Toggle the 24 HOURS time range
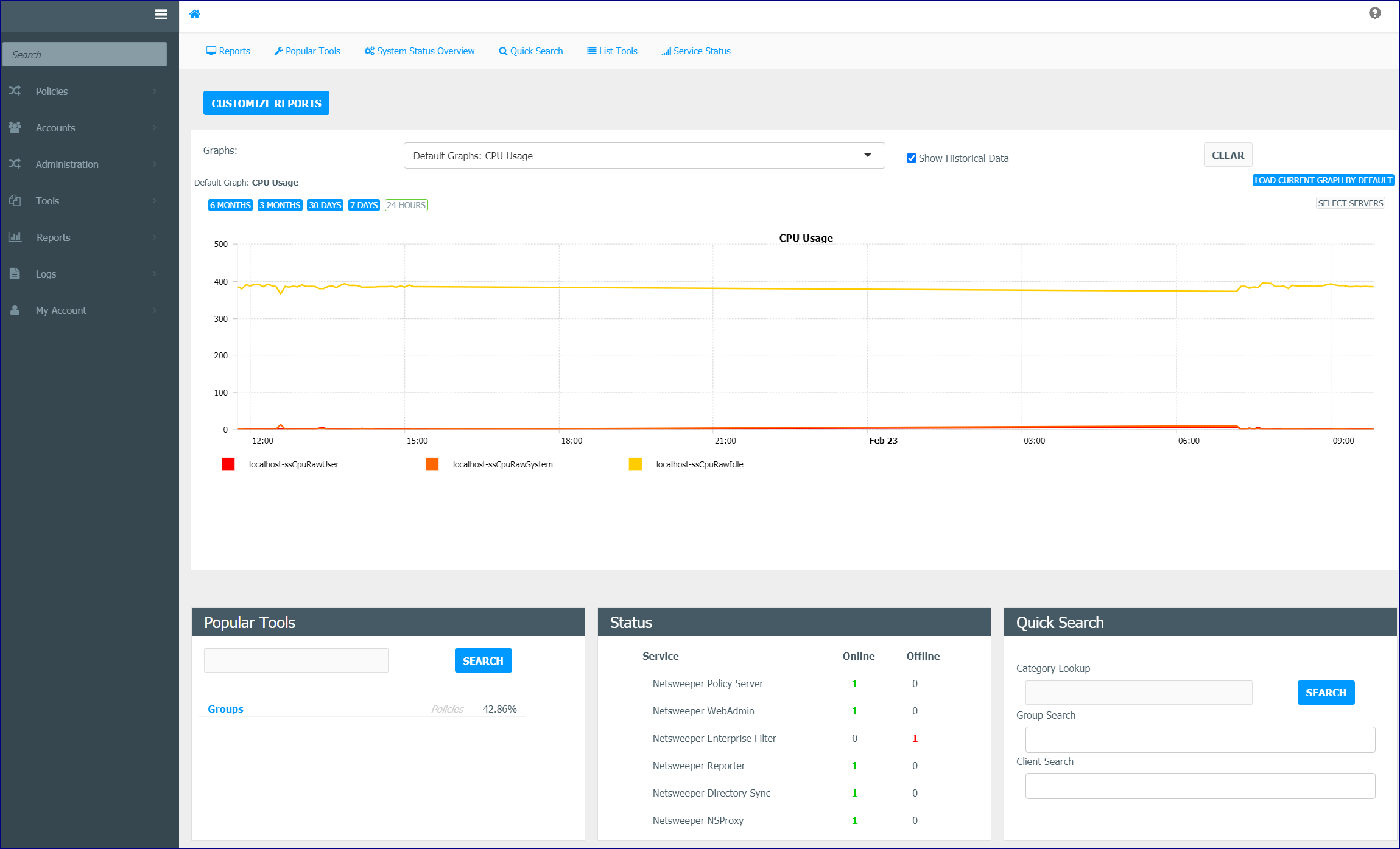Viewport: 1400px width, 849px height. point(406,205)
